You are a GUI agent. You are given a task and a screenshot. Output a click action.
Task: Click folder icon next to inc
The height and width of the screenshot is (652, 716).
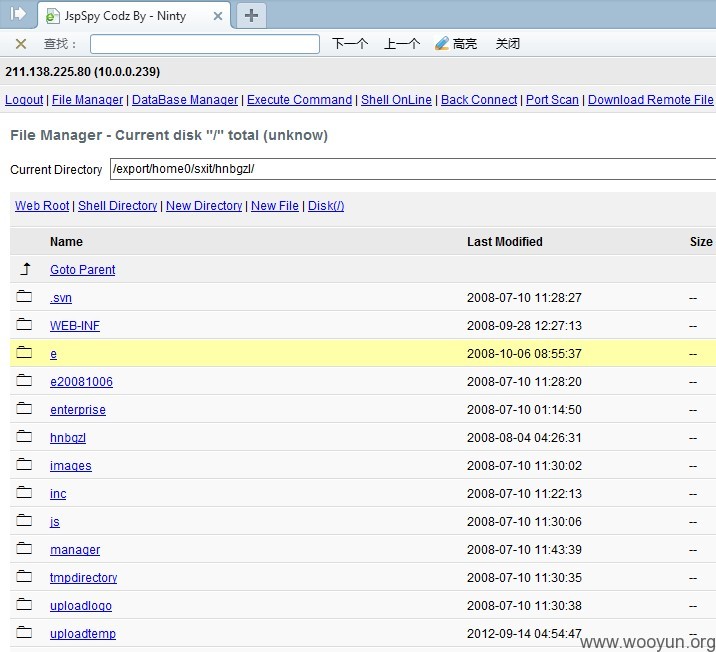point(24,492)
